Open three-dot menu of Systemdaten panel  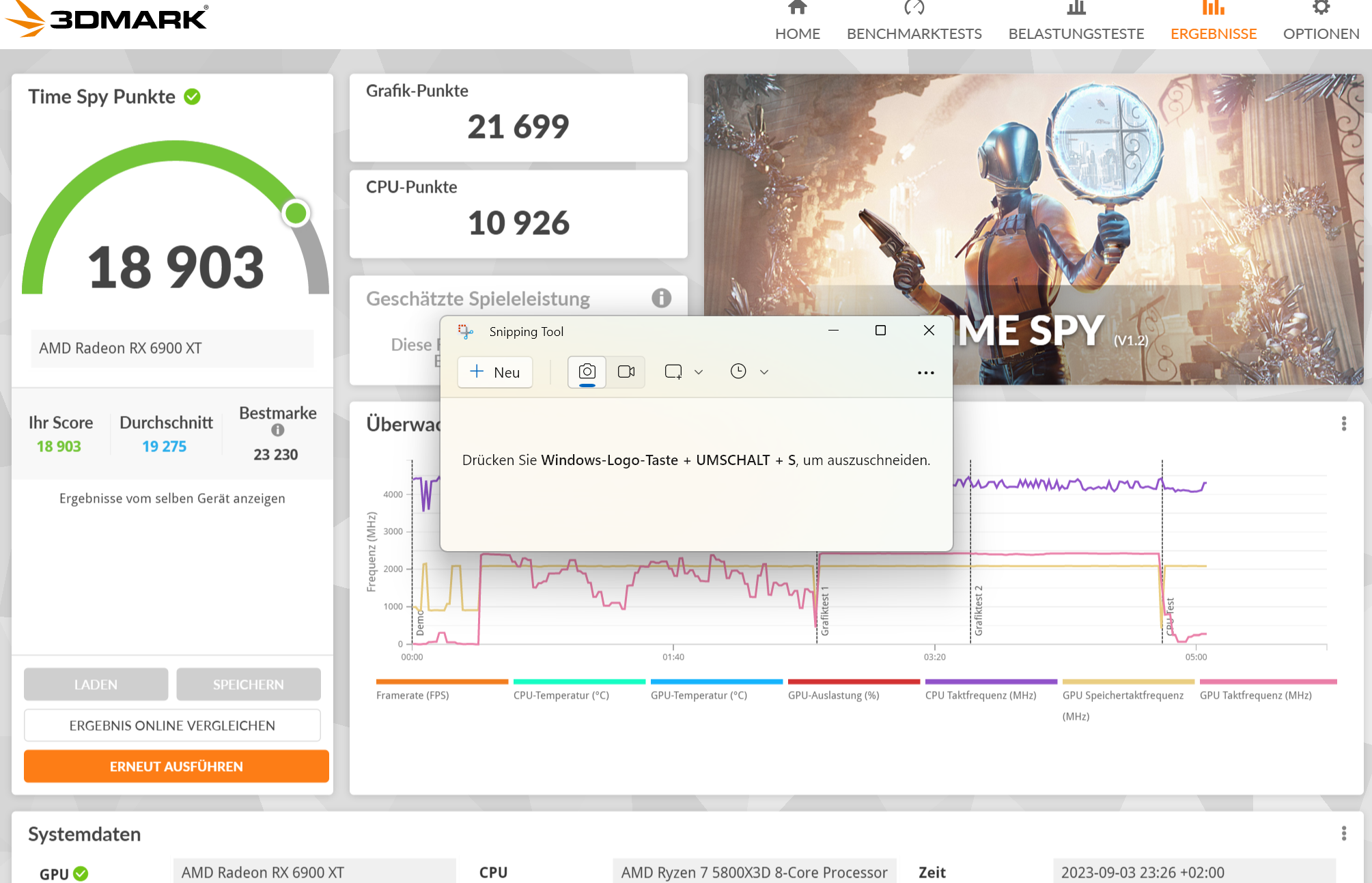click(1343, 834)
